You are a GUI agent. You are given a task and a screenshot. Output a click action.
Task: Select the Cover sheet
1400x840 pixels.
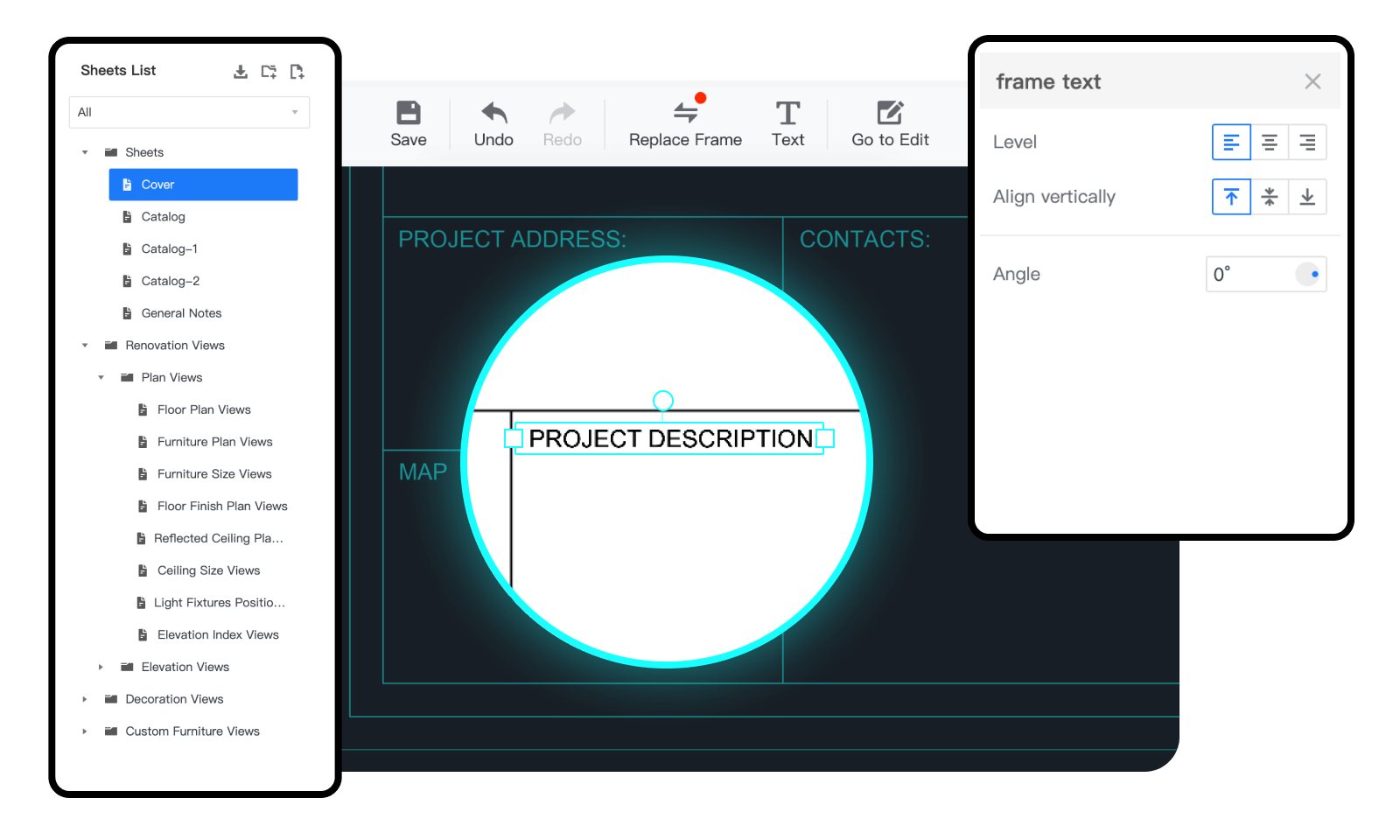point(203,185)
